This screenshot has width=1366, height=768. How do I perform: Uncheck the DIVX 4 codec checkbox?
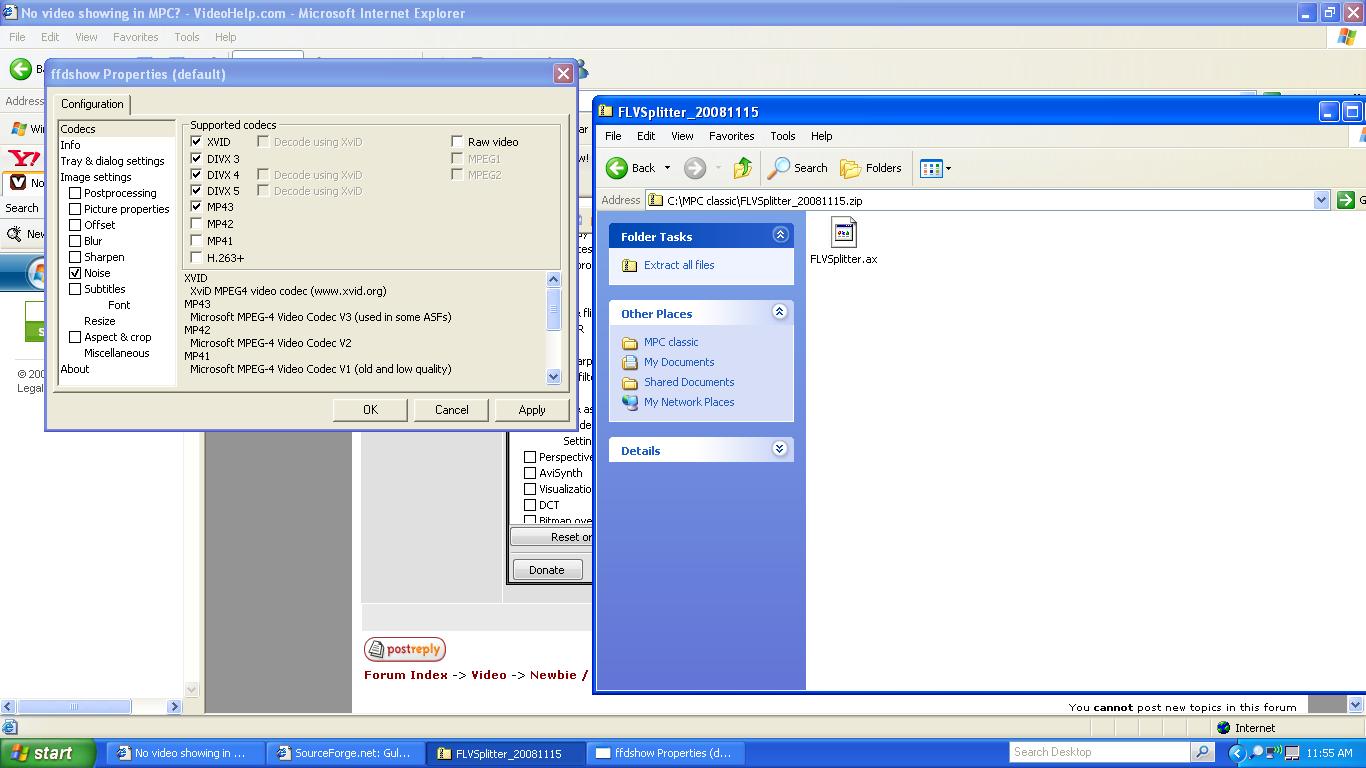click(196, 175)
